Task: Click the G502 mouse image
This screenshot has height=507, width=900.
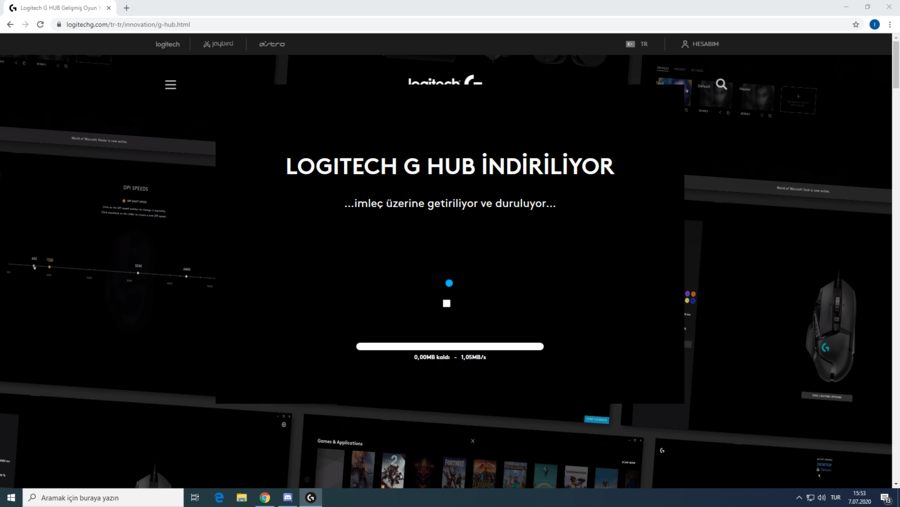Action: pyautogui.click(x=831, y=328)
